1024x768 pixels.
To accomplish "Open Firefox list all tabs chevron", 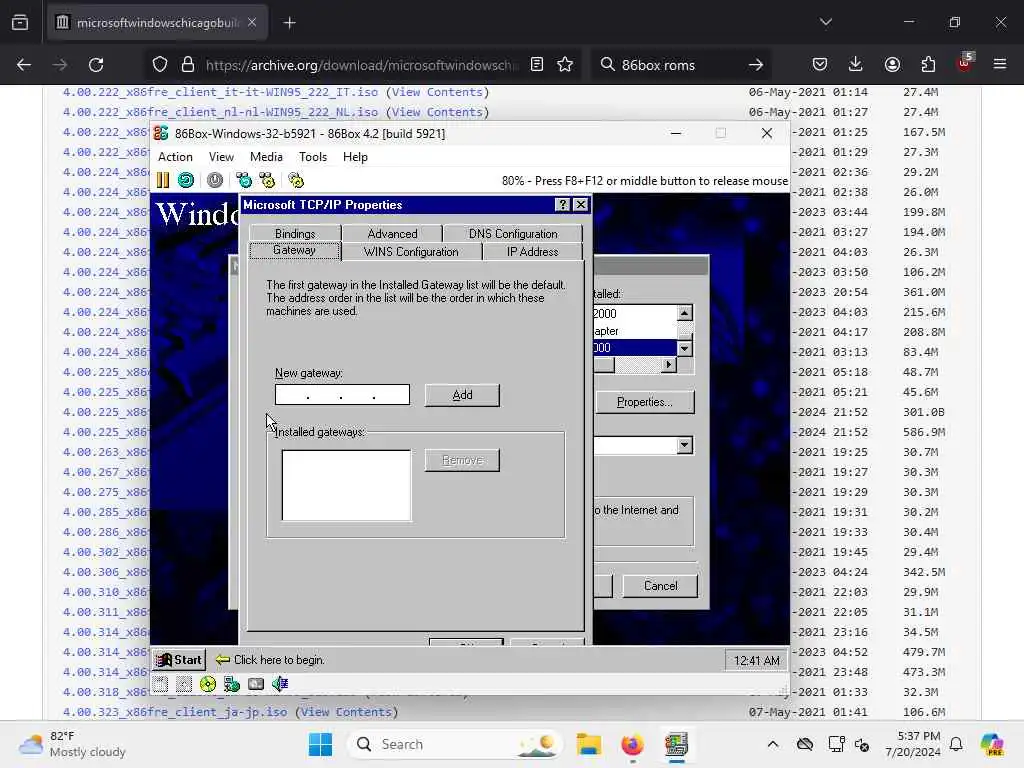I will tap(825, 22).
